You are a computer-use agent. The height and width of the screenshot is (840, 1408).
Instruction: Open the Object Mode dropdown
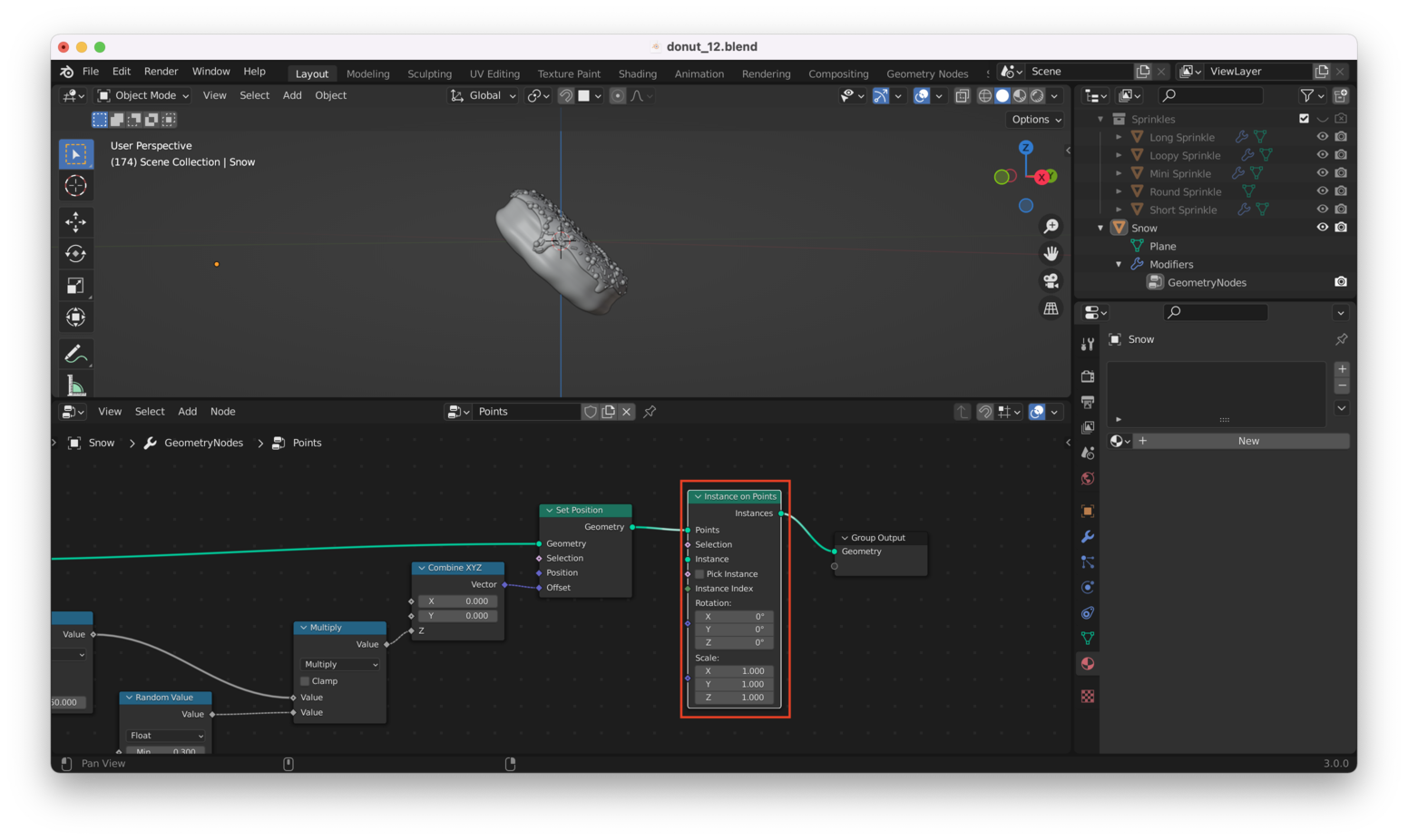[143, 95]
